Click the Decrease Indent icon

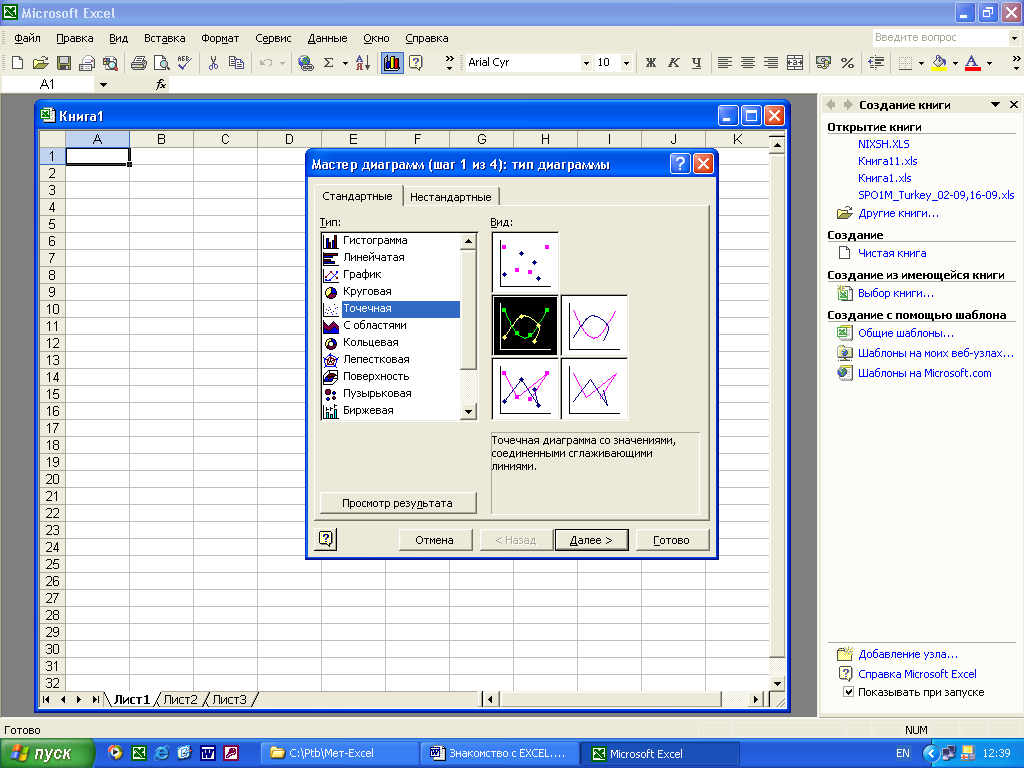(x=876, y=63)
